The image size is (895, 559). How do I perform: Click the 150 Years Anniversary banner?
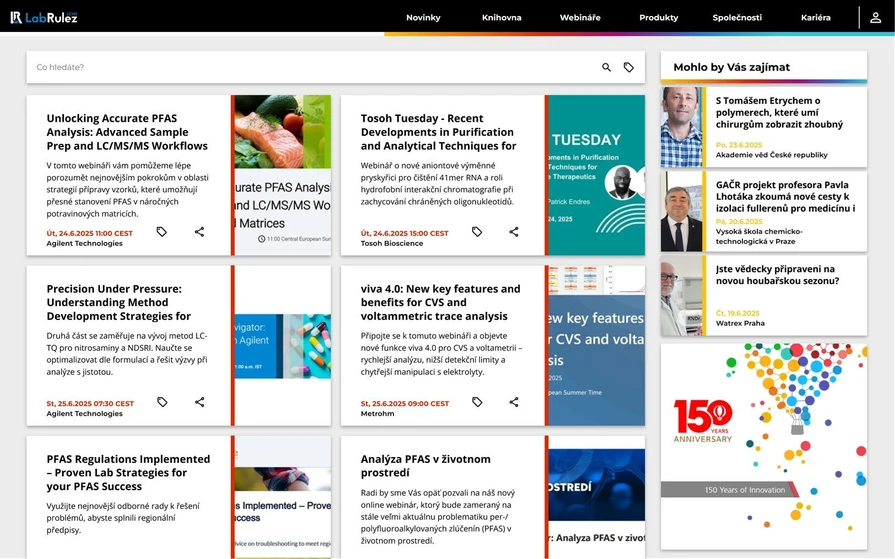[764, 447]
